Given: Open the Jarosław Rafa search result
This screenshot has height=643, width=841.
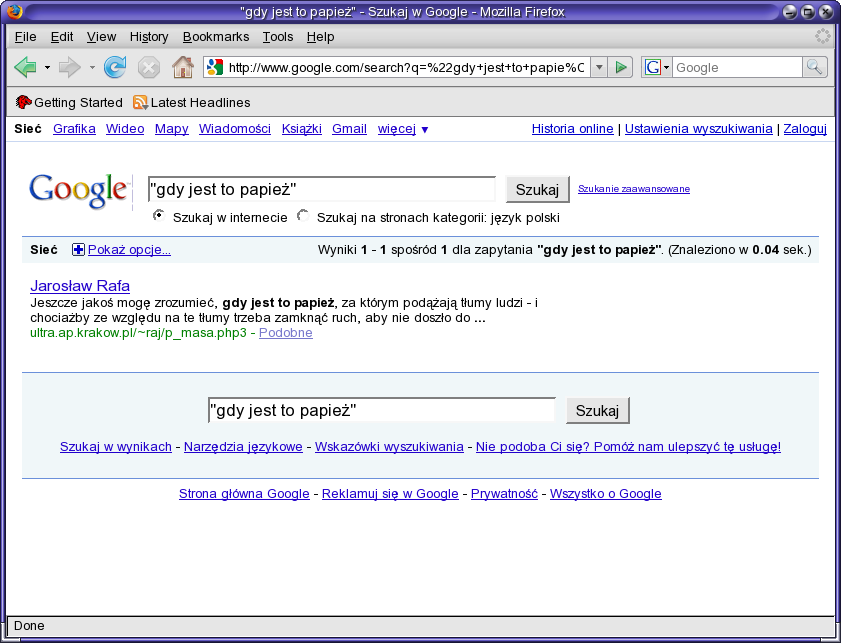Looking at the screenshot, I should pos(80,285).
